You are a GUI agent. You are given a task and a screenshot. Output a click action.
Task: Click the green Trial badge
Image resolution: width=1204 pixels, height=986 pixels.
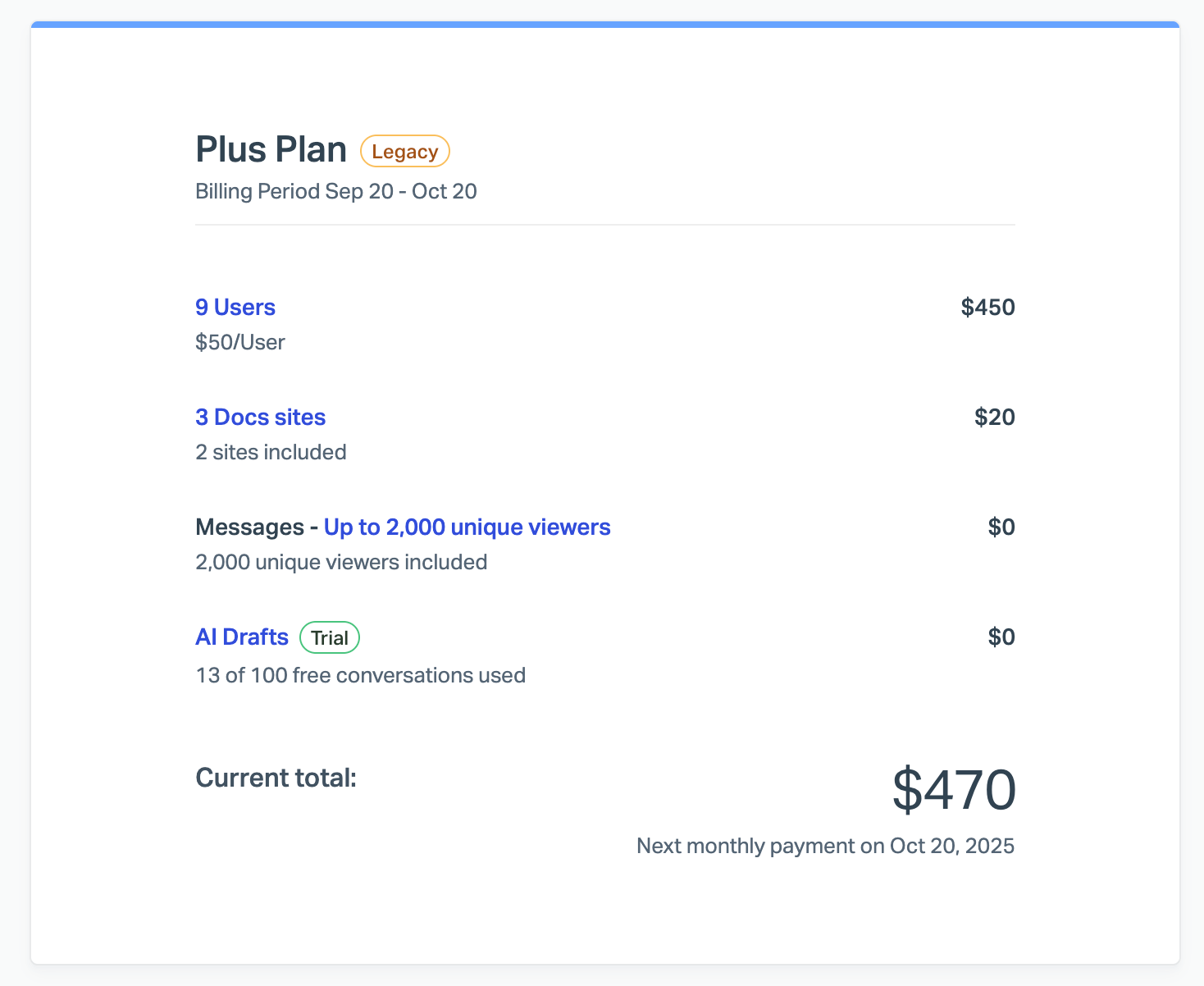pyautogui.click(x=330, y=638)
